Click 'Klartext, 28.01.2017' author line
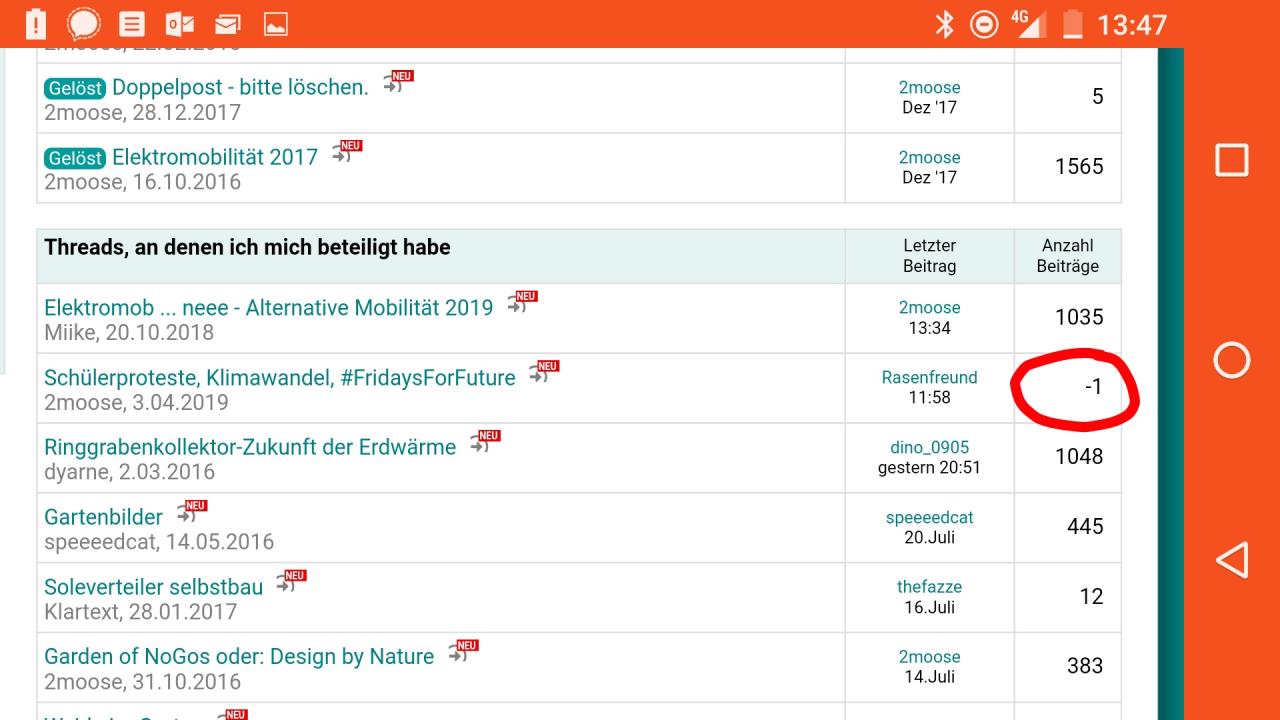This screenshot has height=720, width=1280. pyautogui.click(x=141, y=612)
